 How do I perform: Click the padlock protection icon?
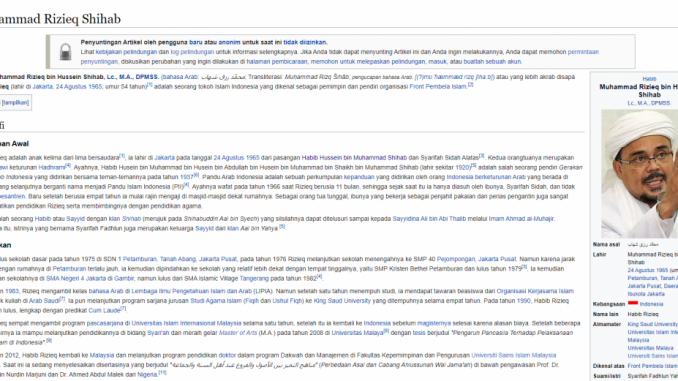pos(65,51)
